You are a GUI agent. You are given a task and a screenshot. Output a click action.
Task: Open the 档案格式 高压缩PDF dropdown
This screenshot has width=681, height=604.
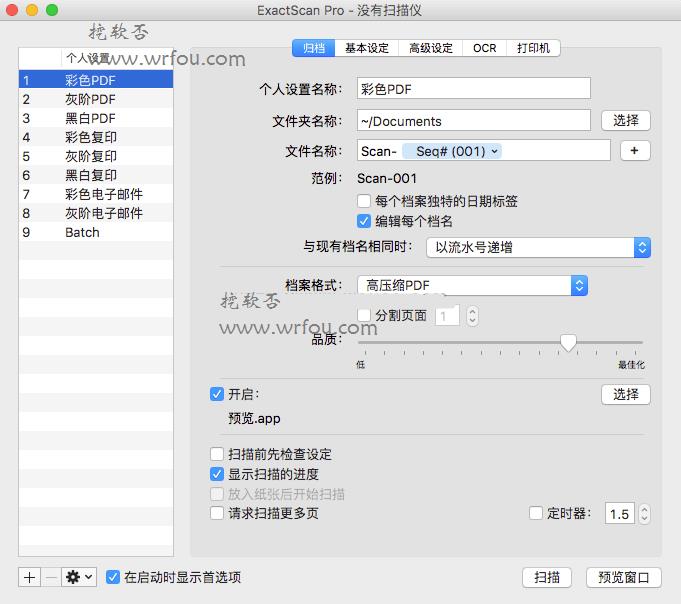pyautogui.click(x=472, y=285)
